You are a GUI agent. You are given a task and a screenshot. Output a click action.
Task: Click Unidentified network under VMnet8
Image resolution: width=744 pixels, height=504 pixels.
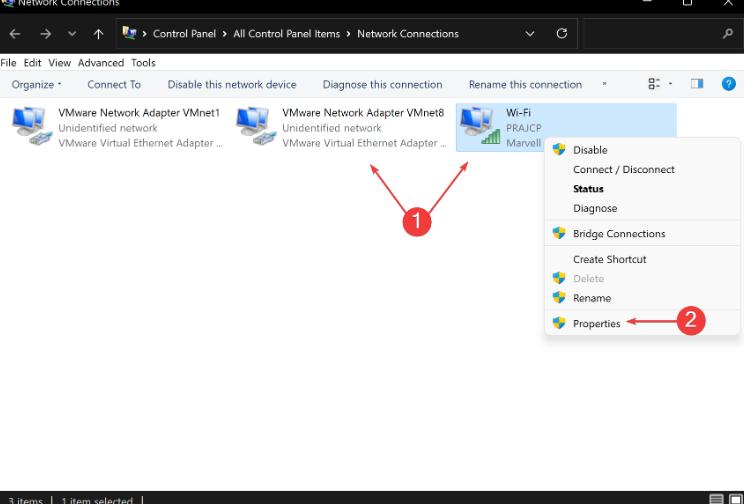pyautogui.click(x=332, y=128)
